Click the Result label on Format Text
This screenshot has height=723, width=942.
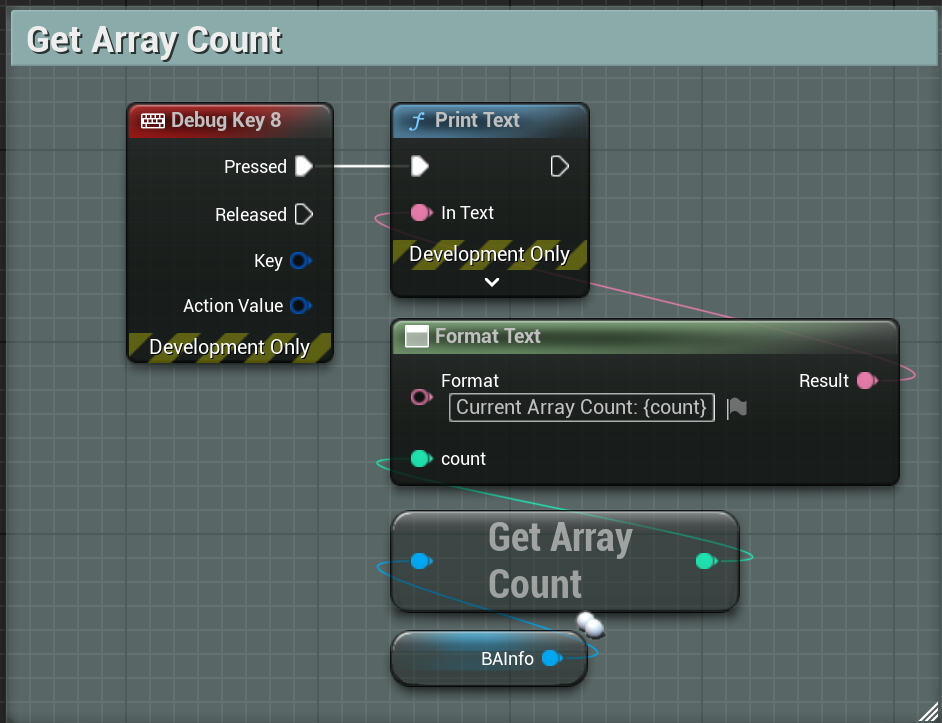click(x=824, y=380)
